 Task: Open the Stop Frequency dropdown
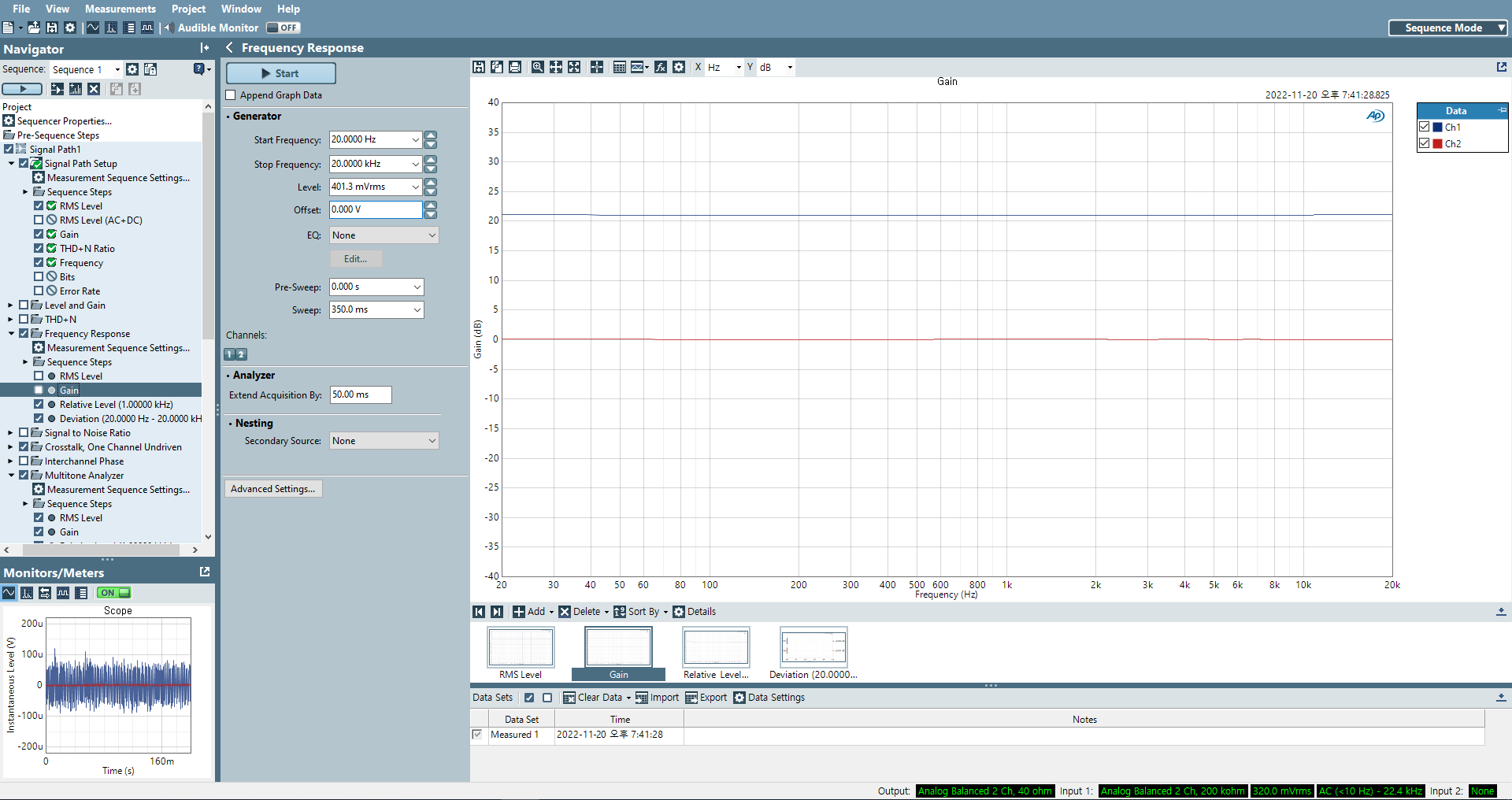coord(416,164)
